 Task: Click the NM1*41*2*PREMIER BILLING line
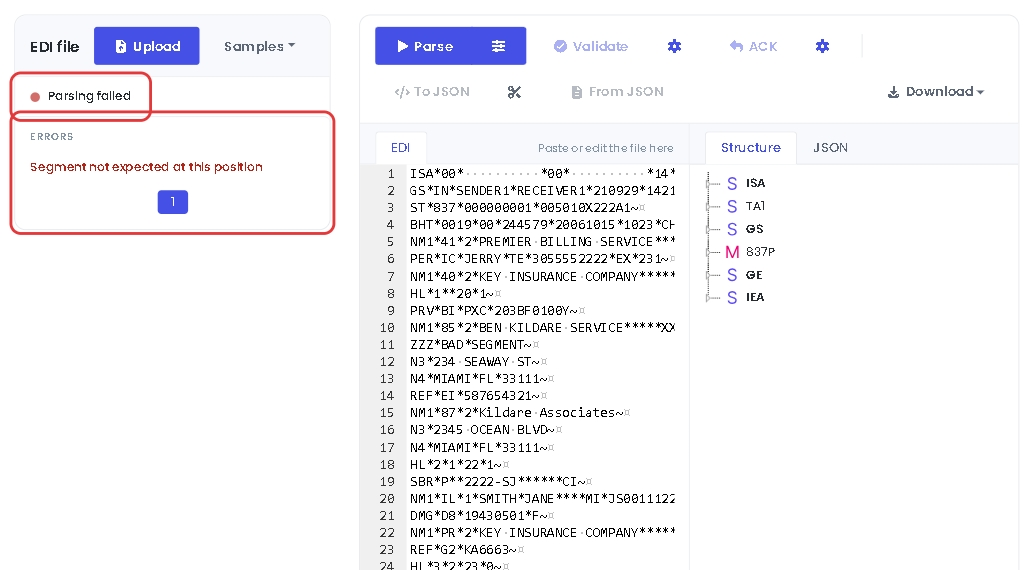click(542, 242)
